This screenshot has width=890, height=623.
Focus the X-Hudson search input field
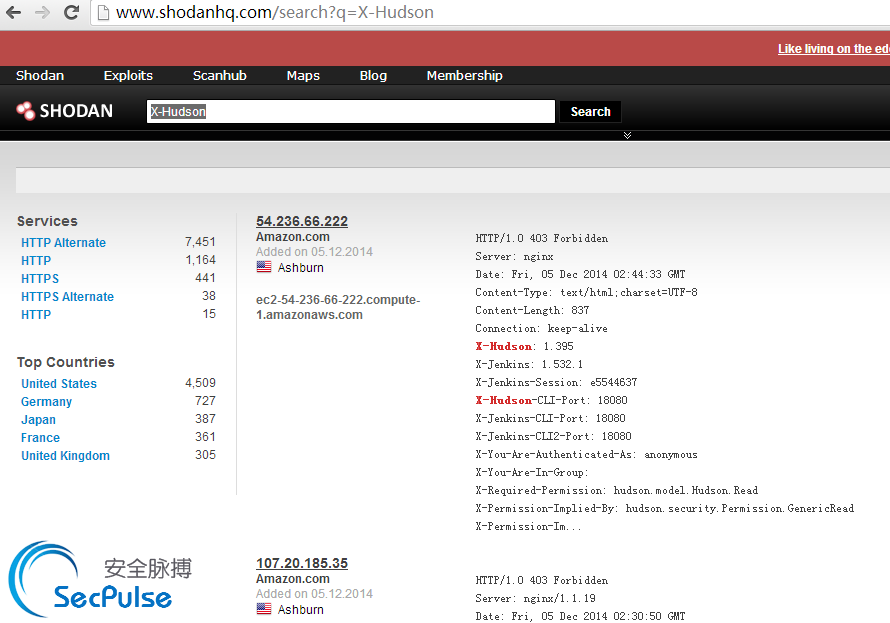point(351,111)
